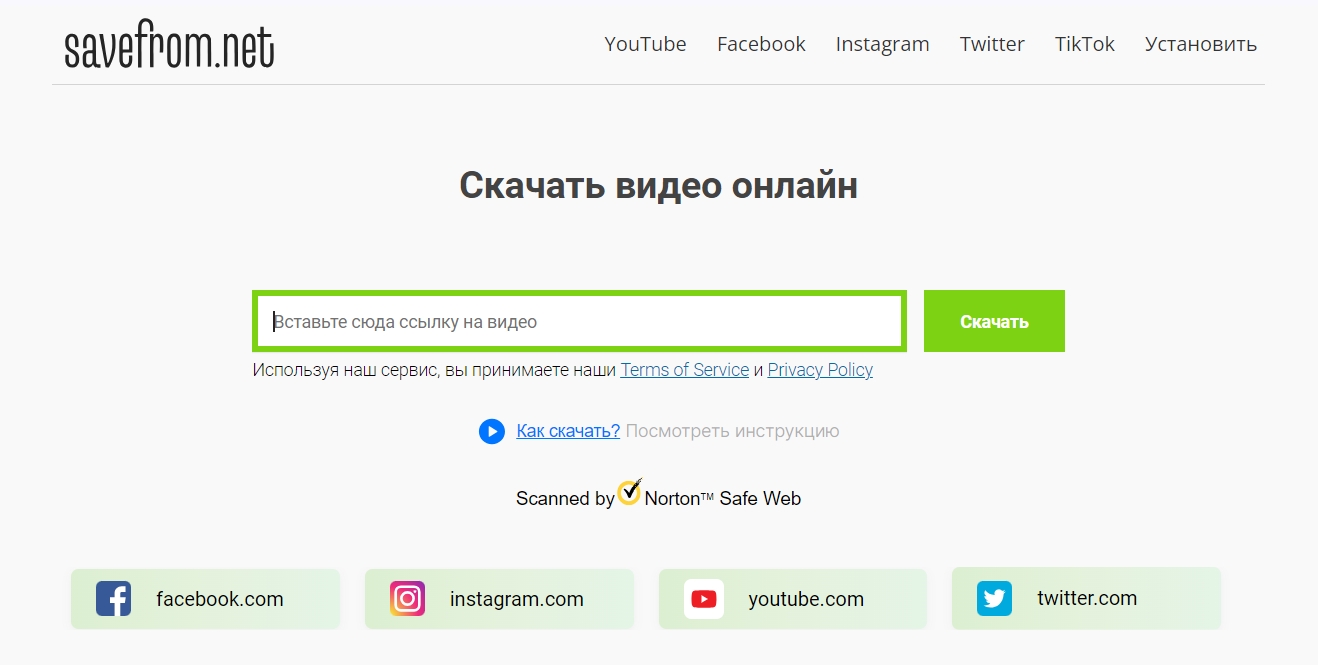Viewport: 1318px width, 665px height.
Task: Open Facebook in the top navigation
Action: pyautogui.click(x=761, y=44)
